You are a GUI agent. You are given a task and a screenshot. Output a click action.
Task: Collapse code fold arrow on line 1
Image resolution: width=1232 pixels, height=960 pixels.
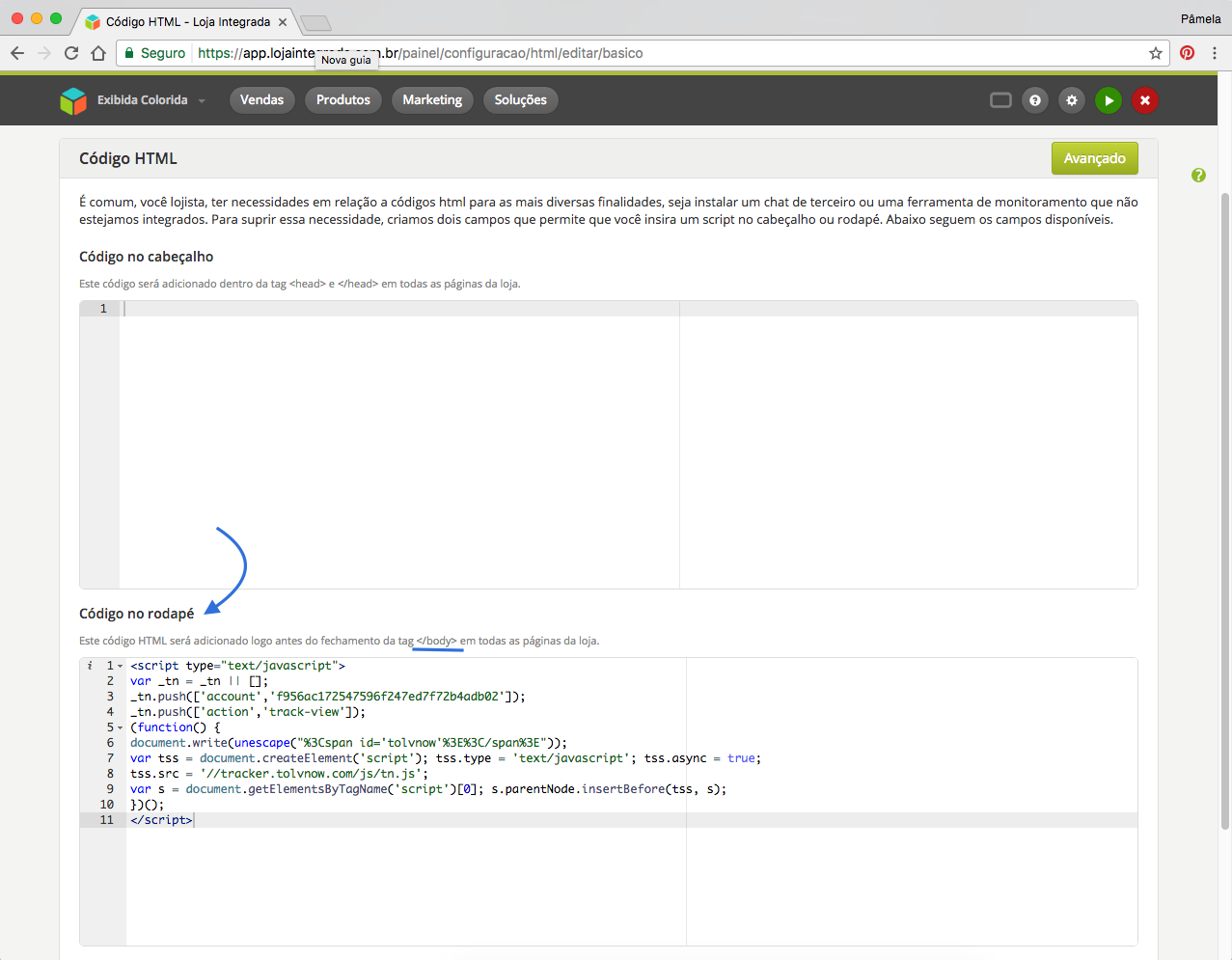coord(121,666)
